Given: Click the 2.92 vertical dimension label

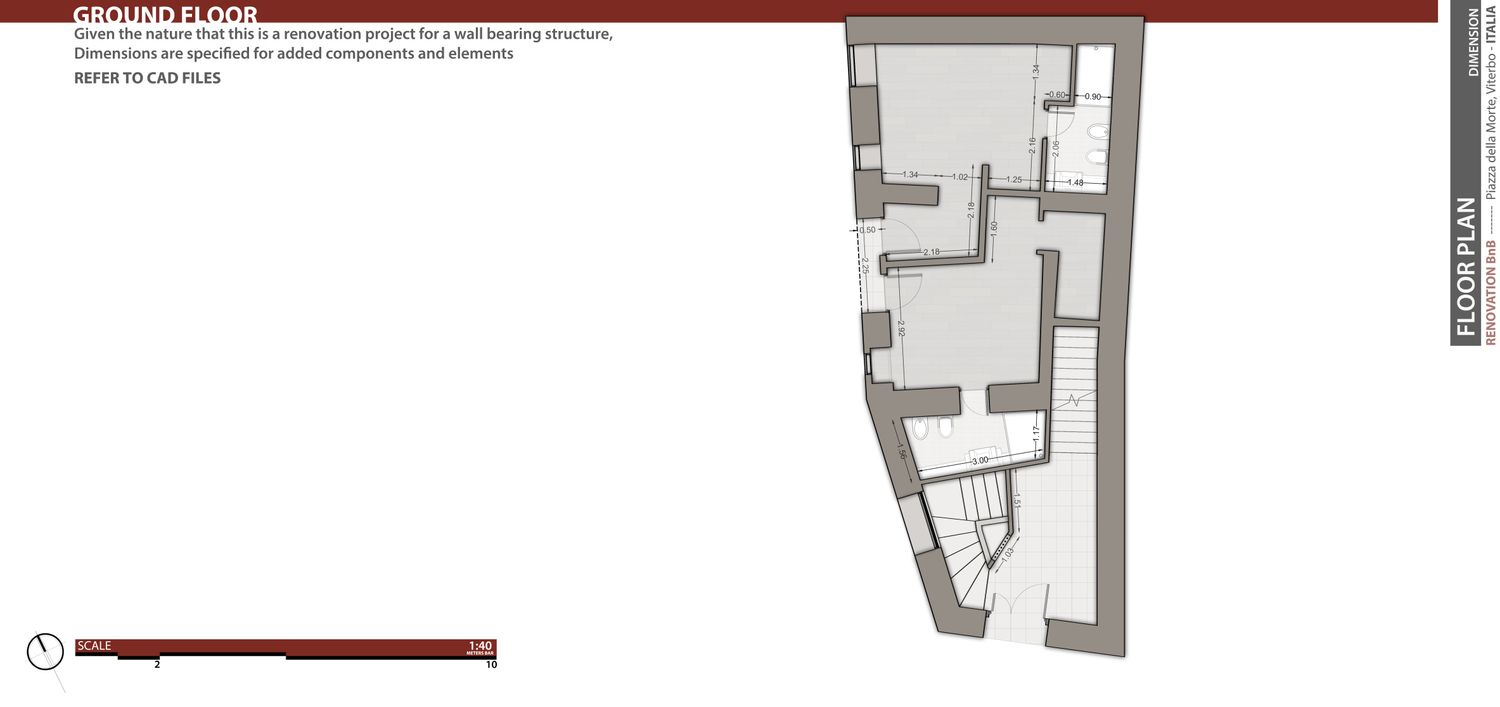Looking at the screenshot, I should [900, 328].
